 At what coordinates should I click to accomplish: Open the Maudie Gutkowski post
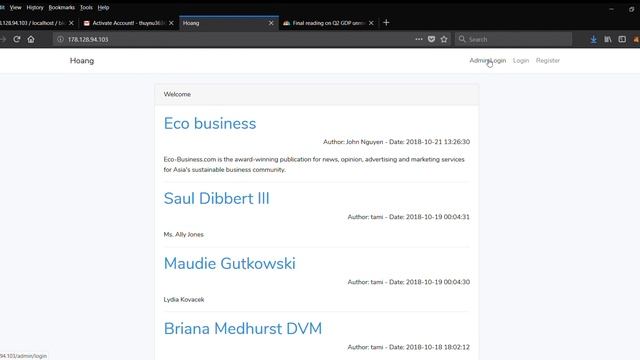click(229, 263)
